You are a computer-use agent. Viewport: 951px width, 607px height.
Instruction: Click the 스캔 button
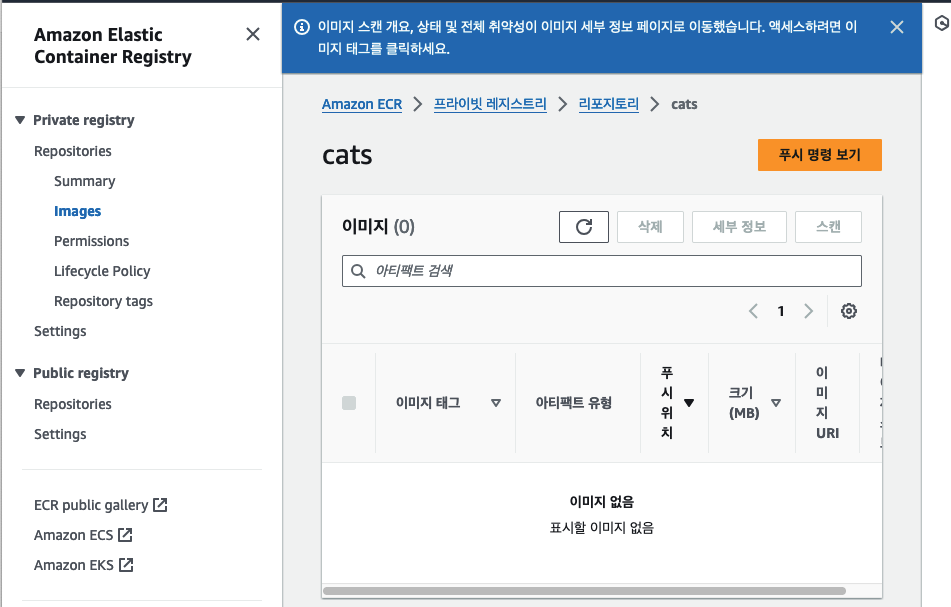click(x=828, y=227)
